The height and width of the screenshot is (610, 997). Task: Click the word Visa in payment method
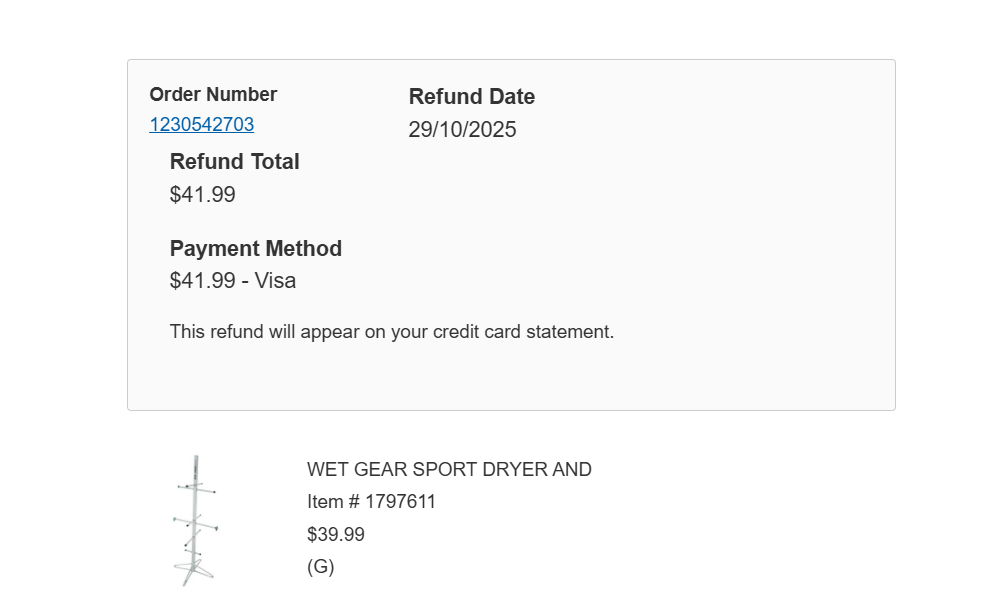275,281
